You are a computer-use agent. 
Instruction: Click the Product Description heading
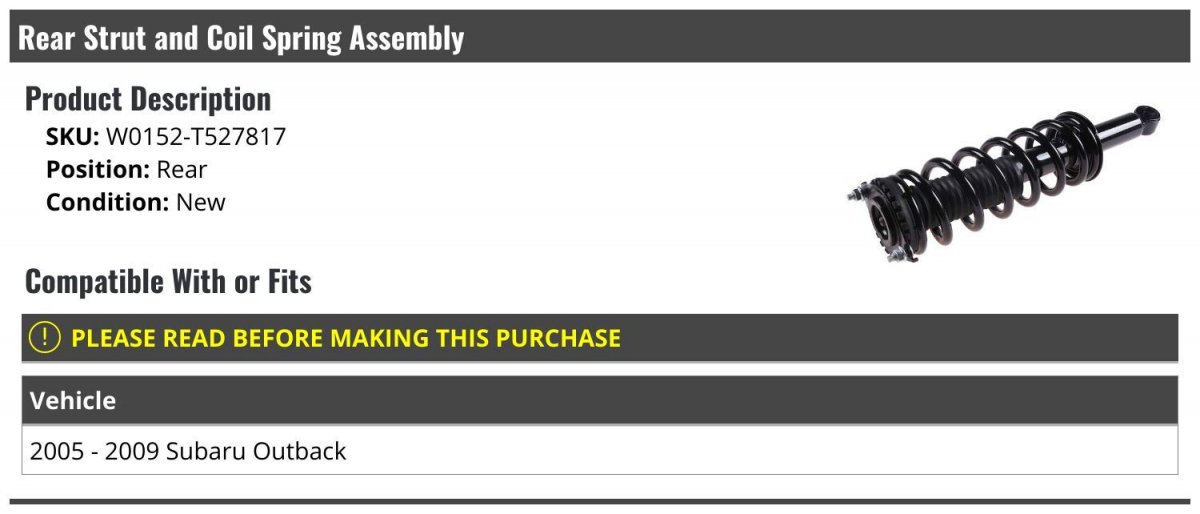coord(148,99)
